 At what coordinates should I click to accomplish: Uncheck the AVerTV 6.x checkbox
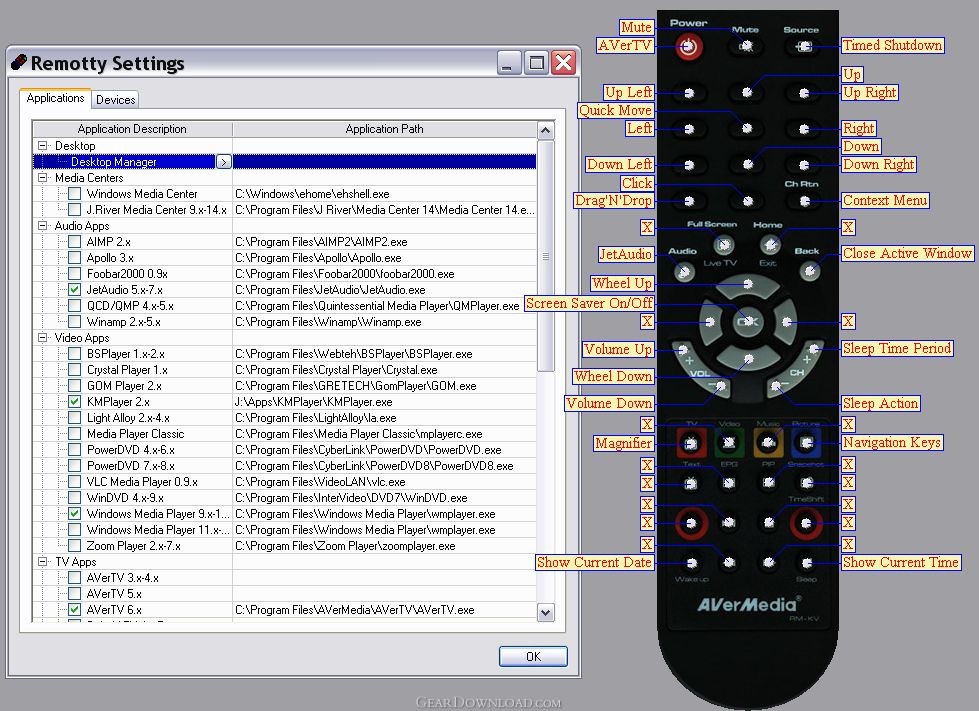point(74,610)
